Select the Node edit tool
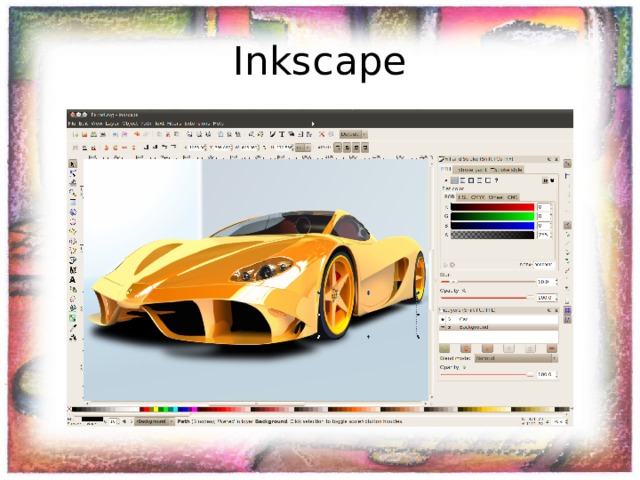This screenshot has height=480, width=640. [73, 173]
